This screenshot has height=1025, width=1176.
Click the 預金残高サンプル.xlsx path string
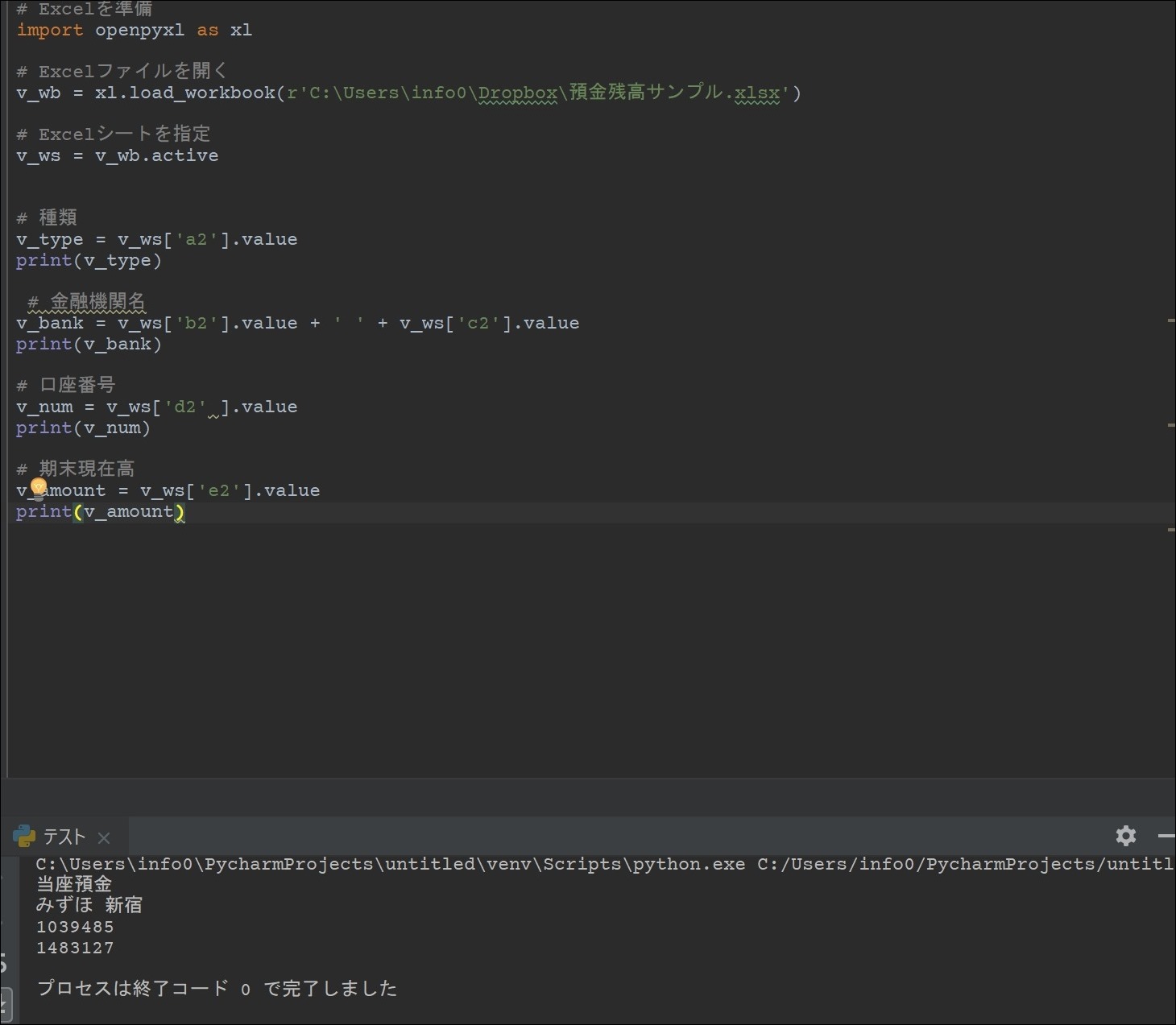[x=539, y=93]
